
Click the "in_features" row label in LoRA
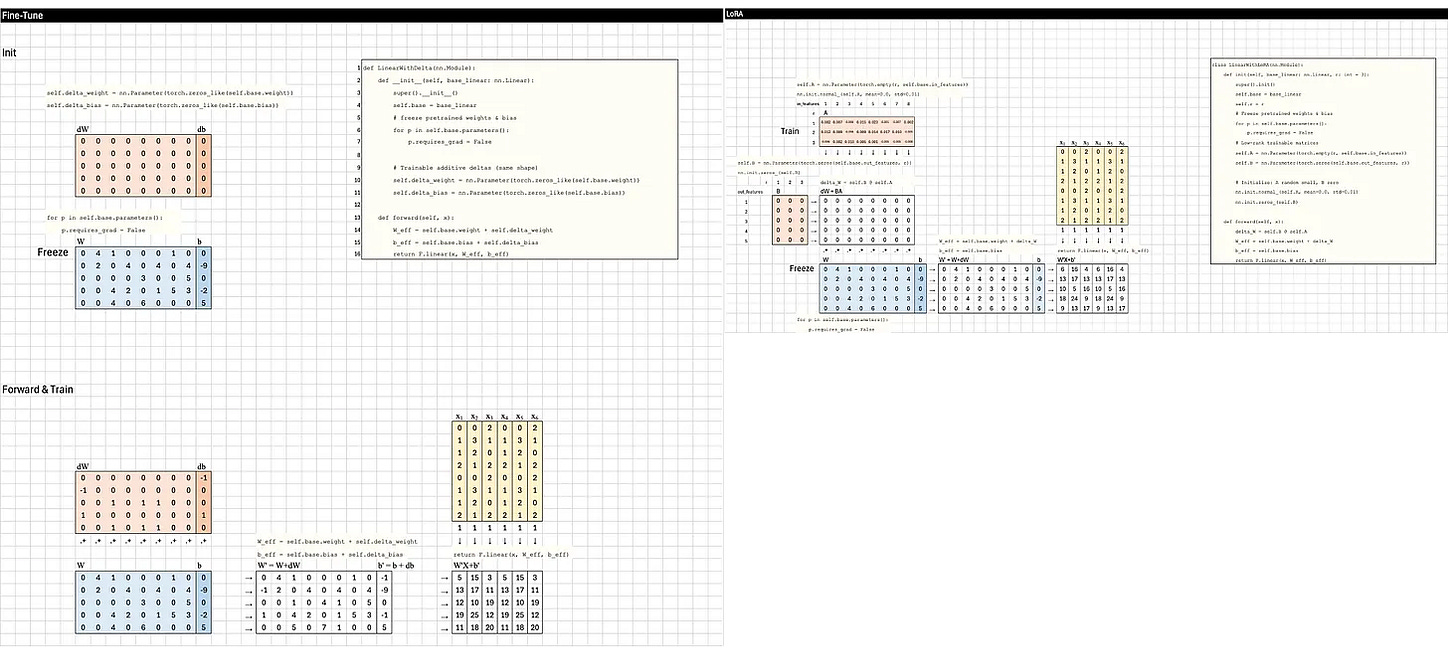pos(806,103)
